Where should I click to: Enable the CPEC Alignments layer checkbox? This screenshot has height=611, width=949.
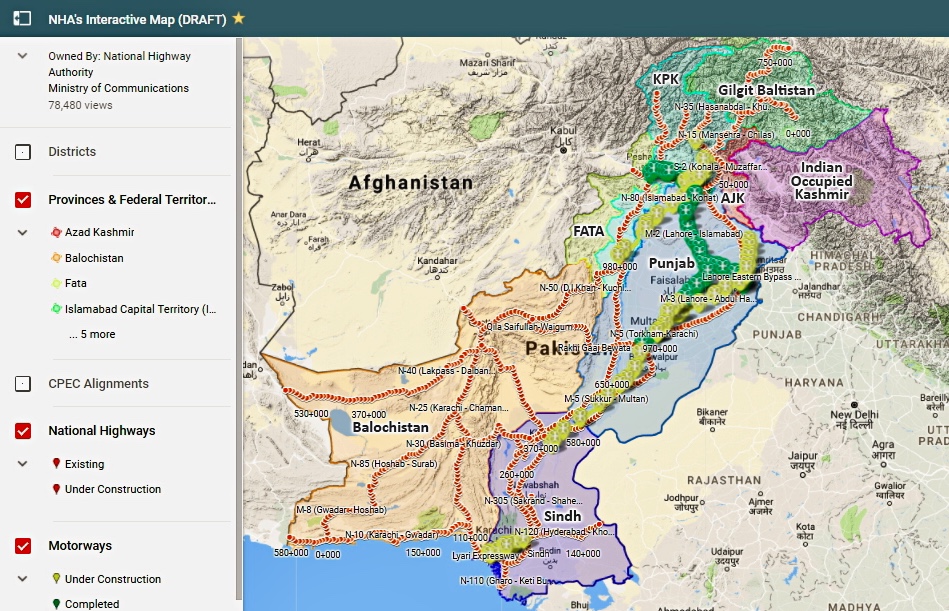pos(23,384)
